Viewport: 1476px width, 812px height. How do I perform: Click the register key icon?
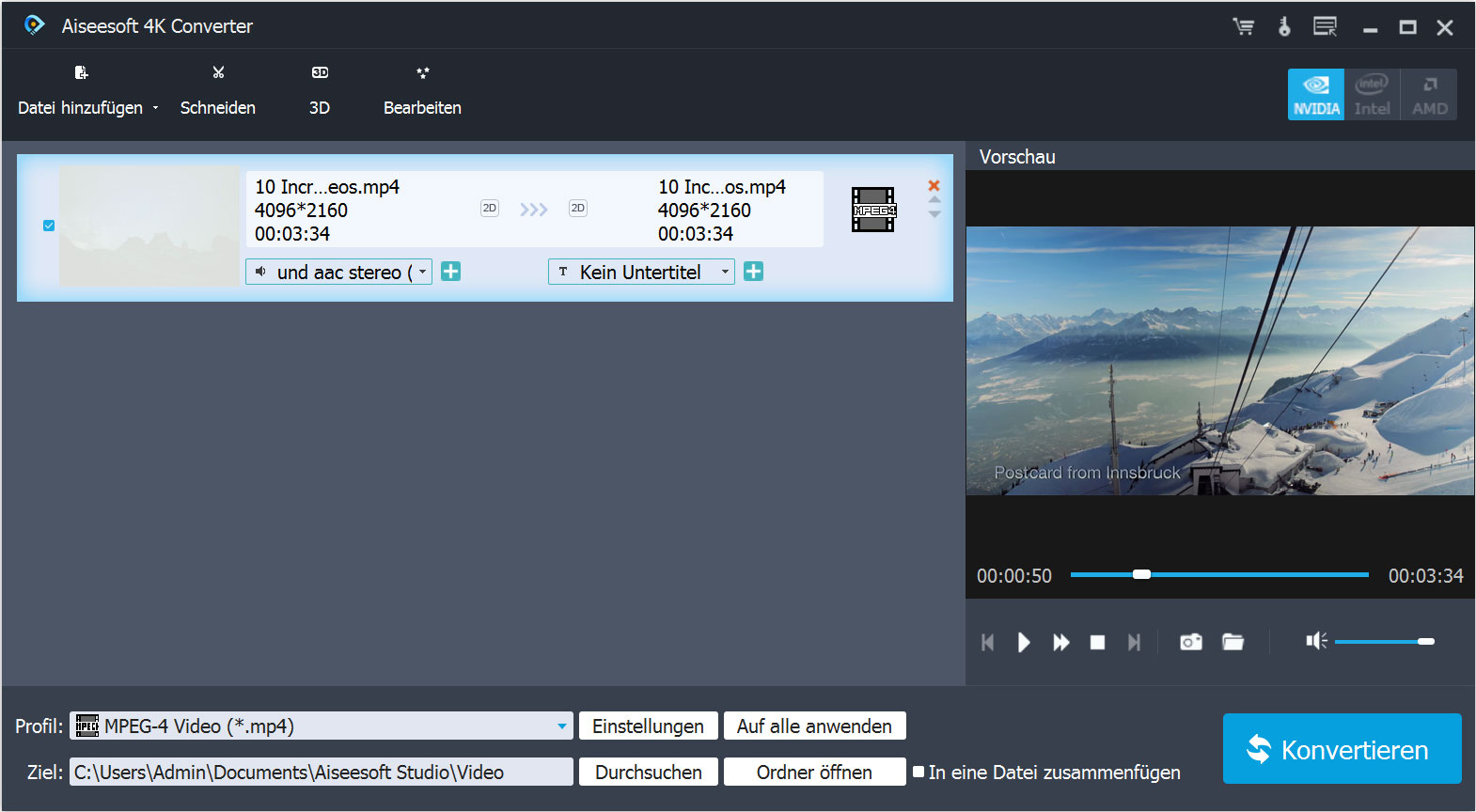click(1284, 26)
